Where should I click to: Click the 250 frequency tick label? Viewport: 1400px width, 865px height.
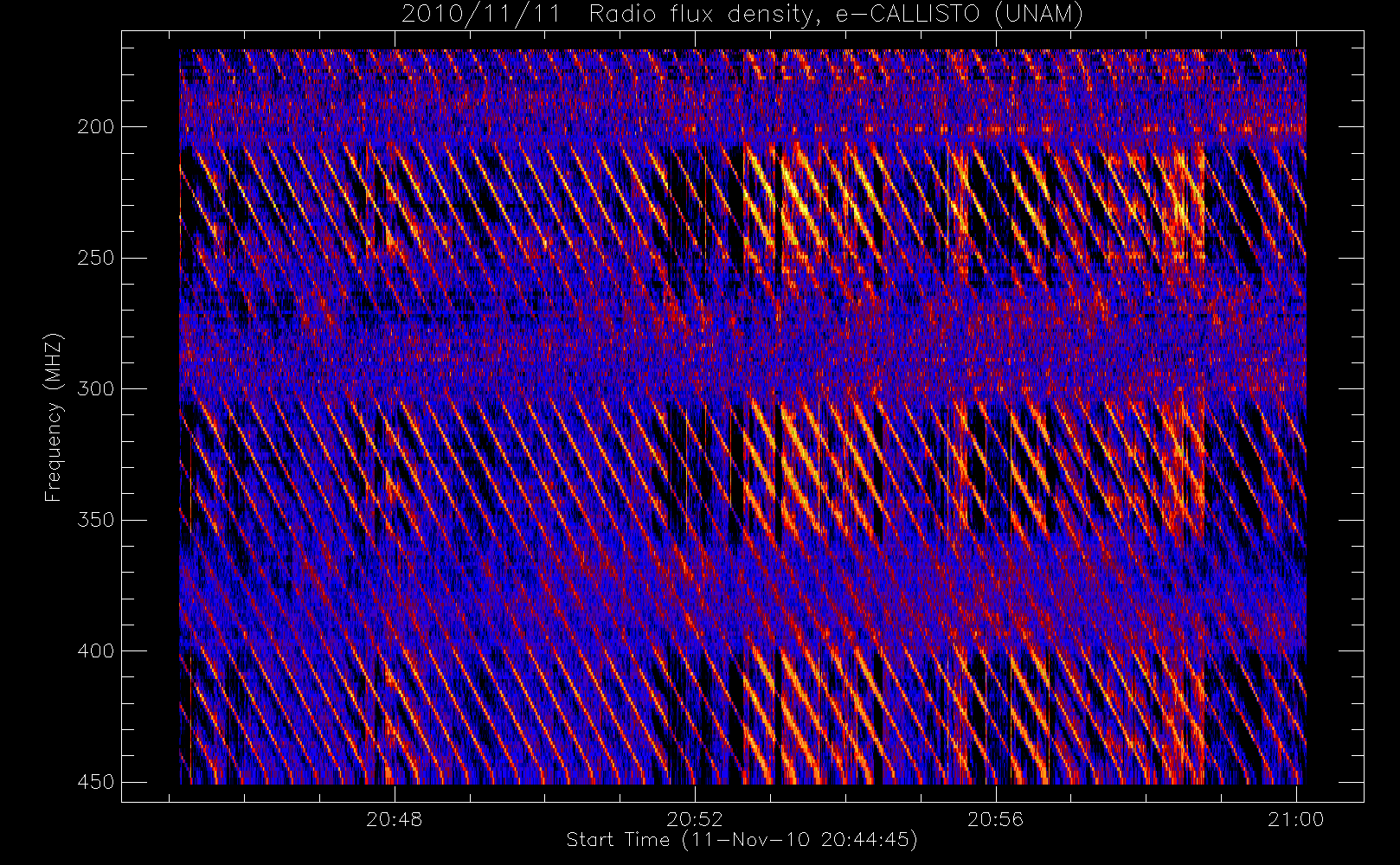95,258
